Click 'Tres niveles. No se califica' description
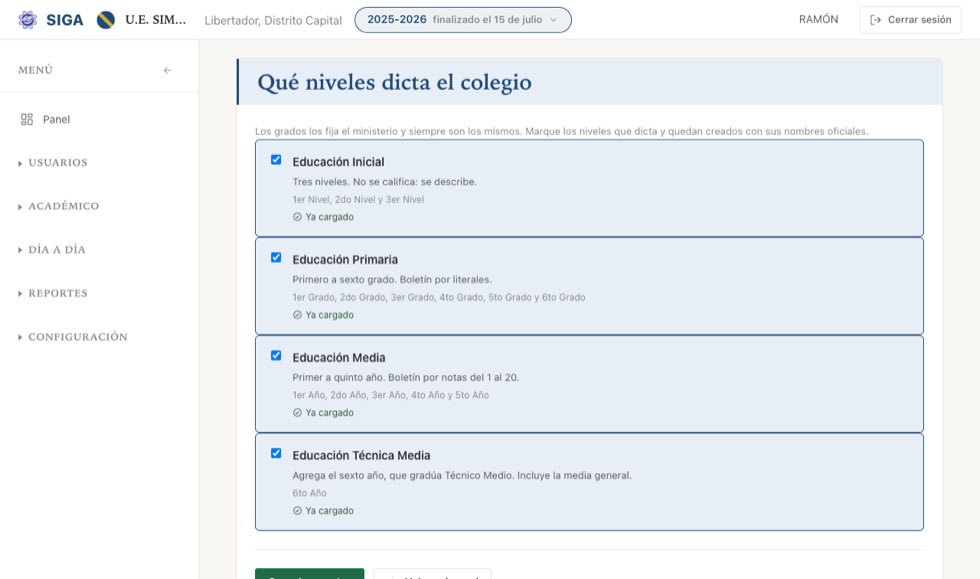The height and width of the screenshot is (579, 980). coord(384,182)
